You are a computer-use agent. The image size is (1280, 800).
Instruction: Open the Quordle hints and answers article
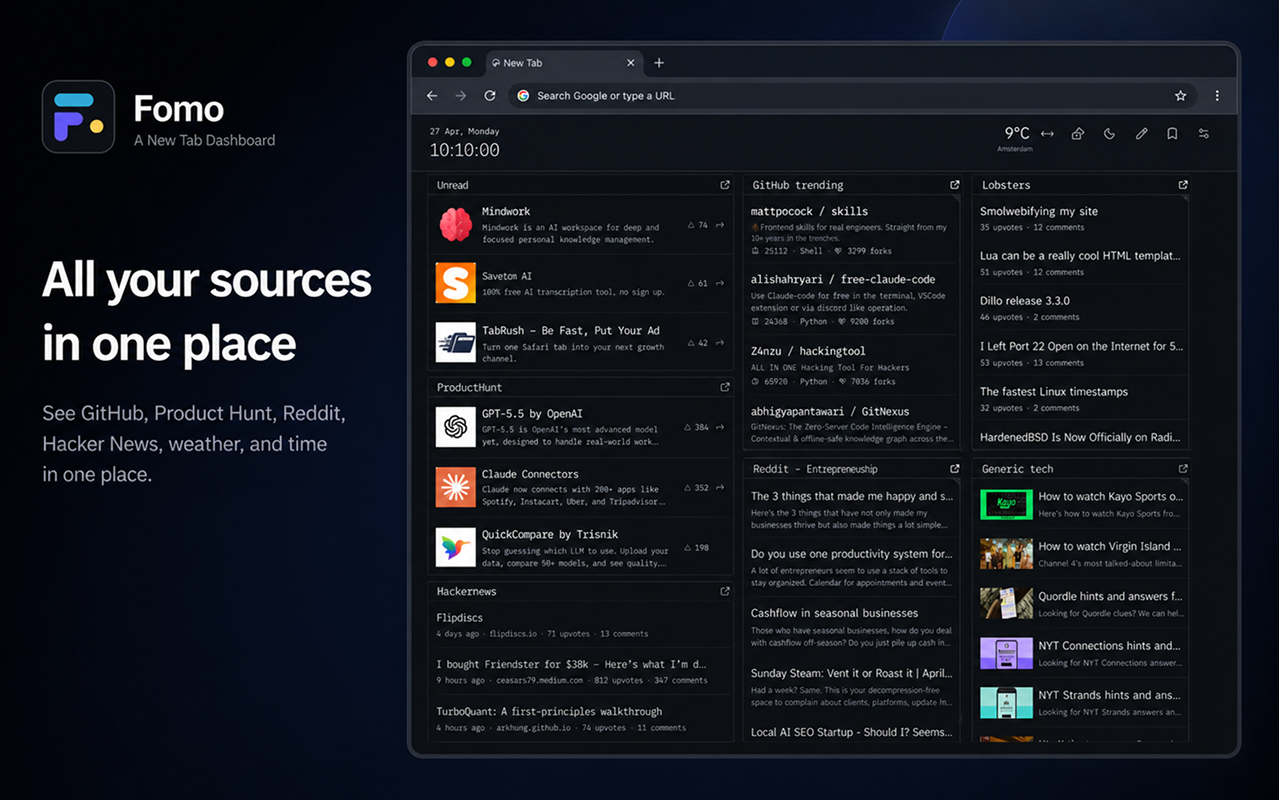pyautogui.click(x=1109, y=596)
